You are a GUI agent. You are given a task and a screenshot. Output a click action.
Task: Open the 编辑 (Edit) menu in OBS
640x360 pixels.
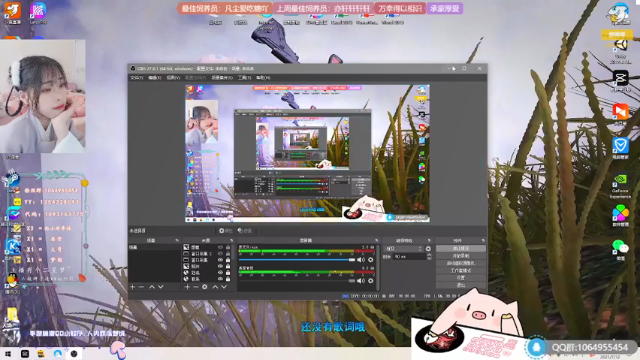pyautogui.click(x=155, y=78)
